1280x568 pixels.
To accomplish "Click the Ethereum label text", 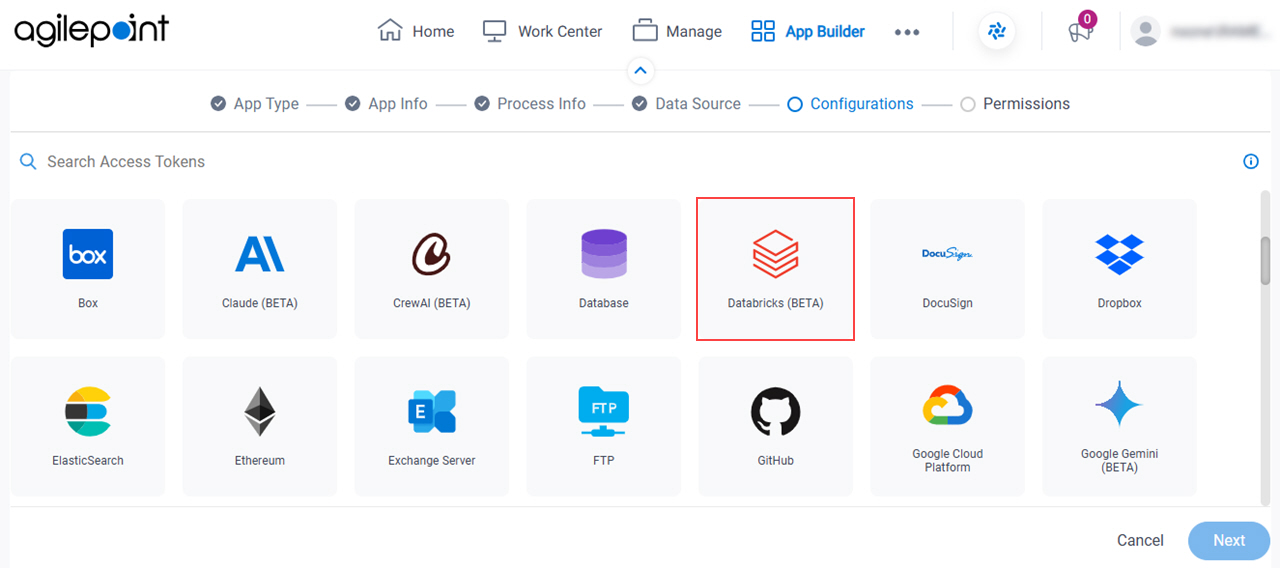I will point(260,461).
